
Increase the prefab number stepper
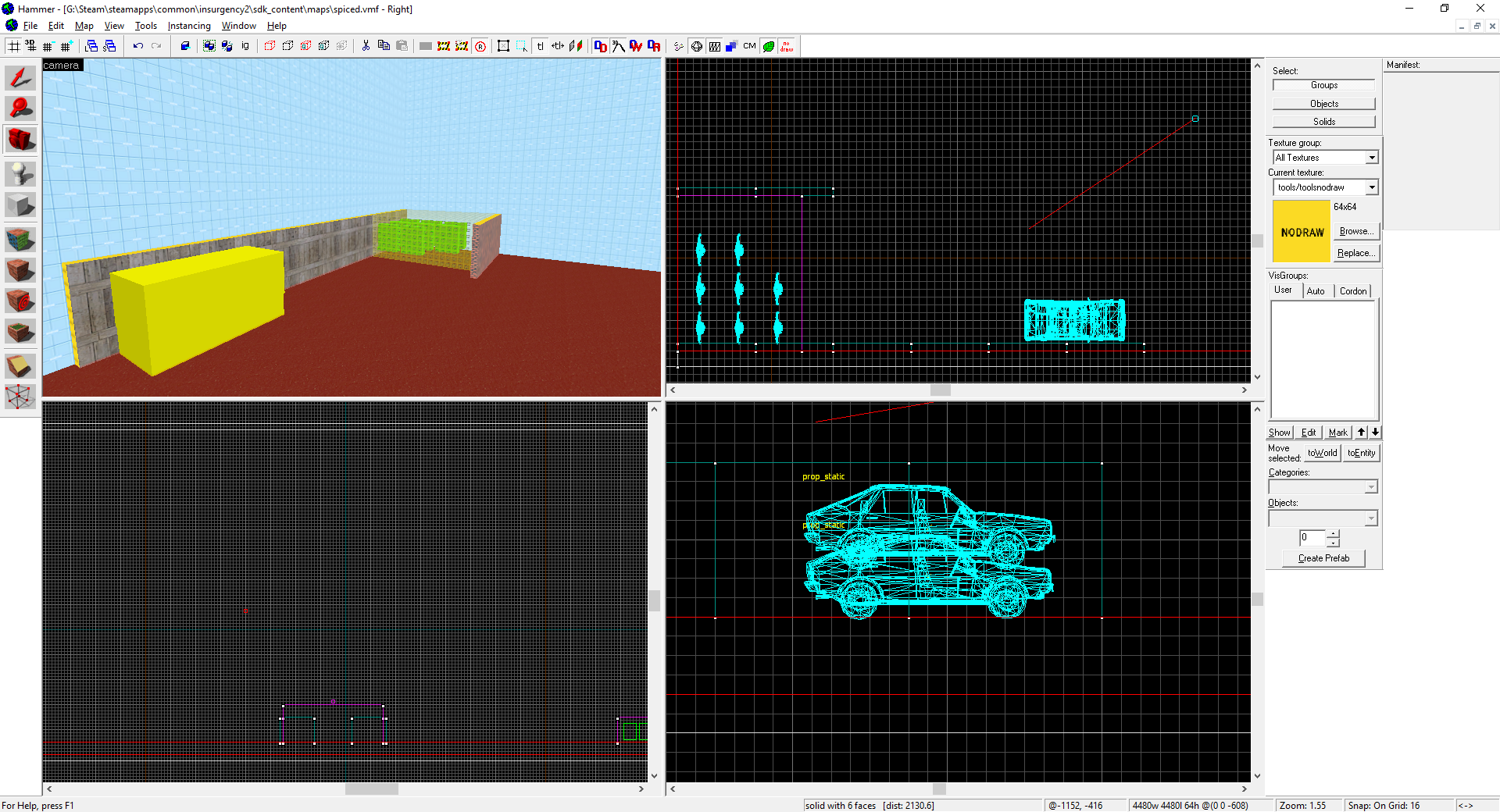pos(1334,534)
